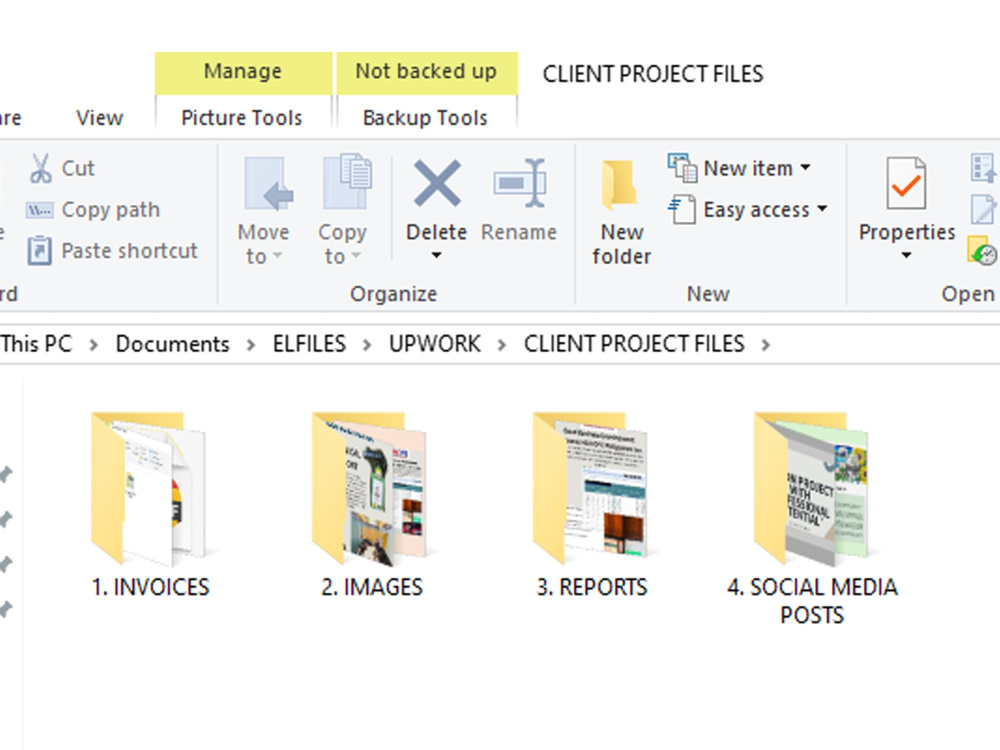1000x750 pixels.
Task: Click the "1. INVOICES" folder name
Action: coord(151,587)
